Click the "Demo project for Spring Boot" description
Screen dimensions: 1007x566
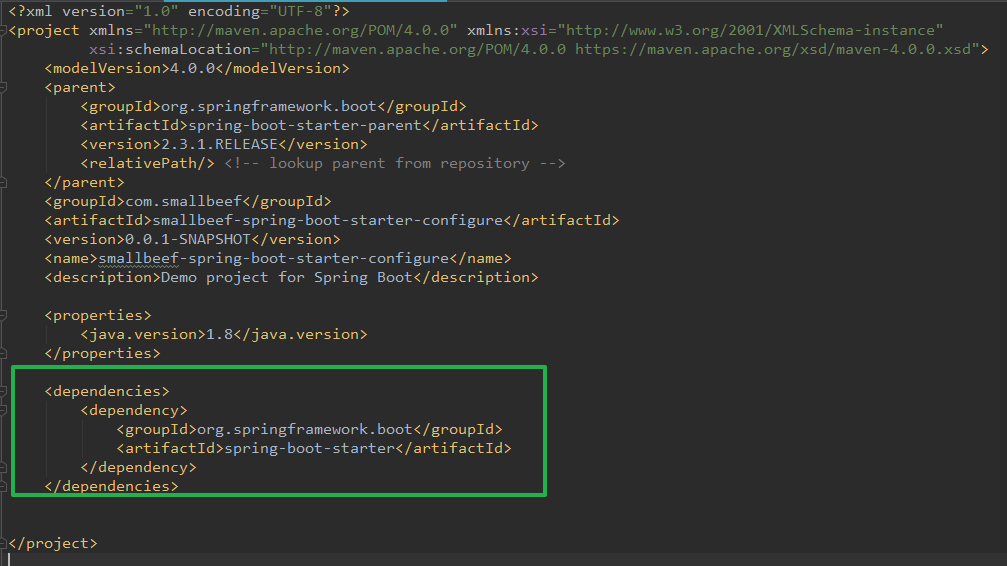click(x=287, y=278)
